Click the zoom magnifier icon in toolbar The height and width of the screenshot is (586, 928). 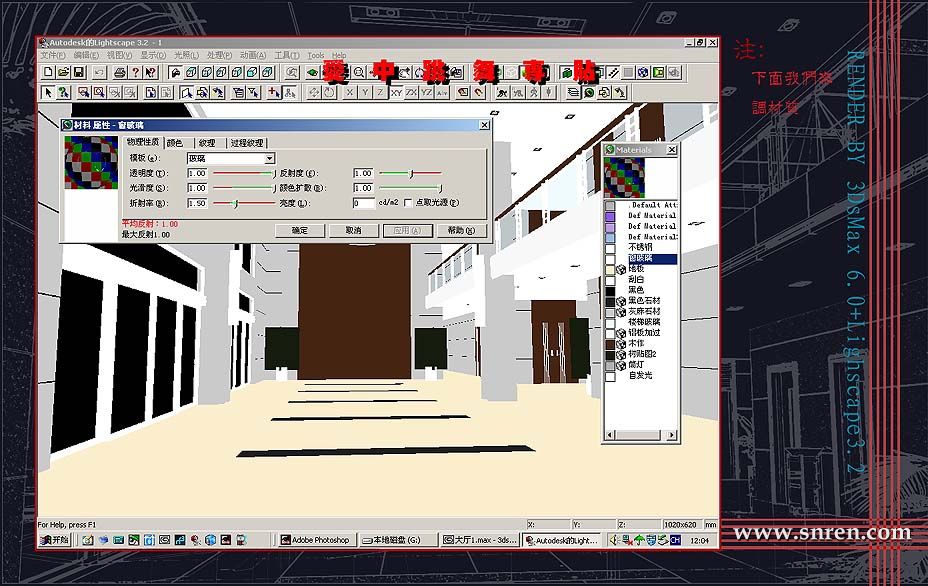(359, 72)
